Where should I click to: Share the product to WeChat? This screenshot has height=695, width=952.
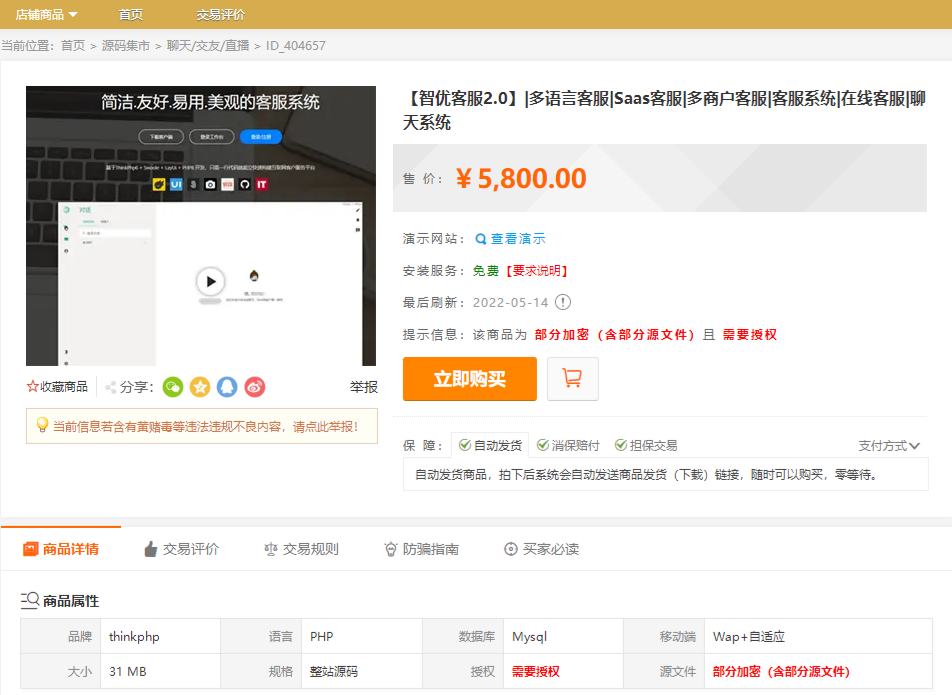[172, 387]
